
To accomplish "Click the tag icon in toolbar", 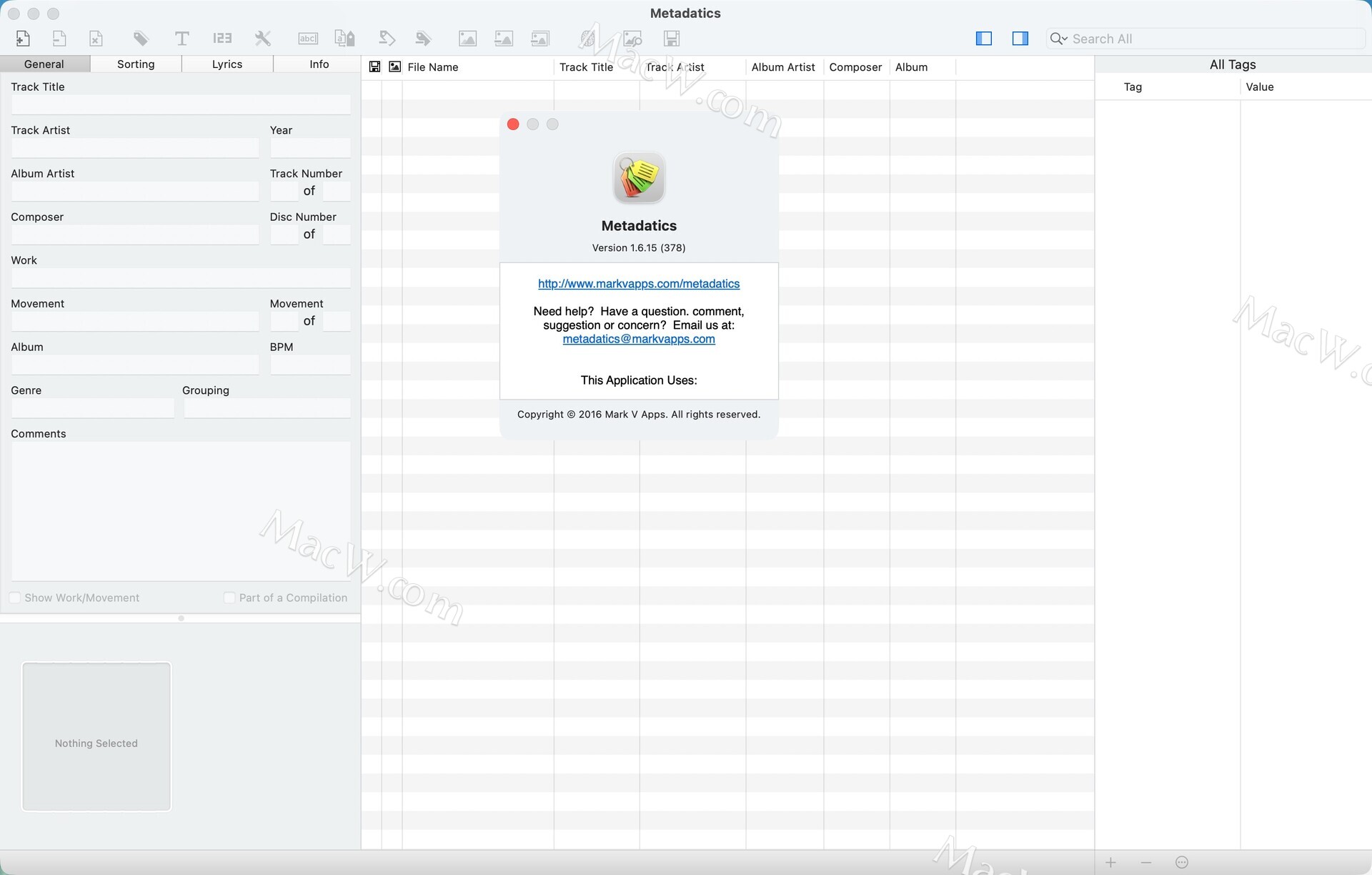I will [x=141, y=39].
